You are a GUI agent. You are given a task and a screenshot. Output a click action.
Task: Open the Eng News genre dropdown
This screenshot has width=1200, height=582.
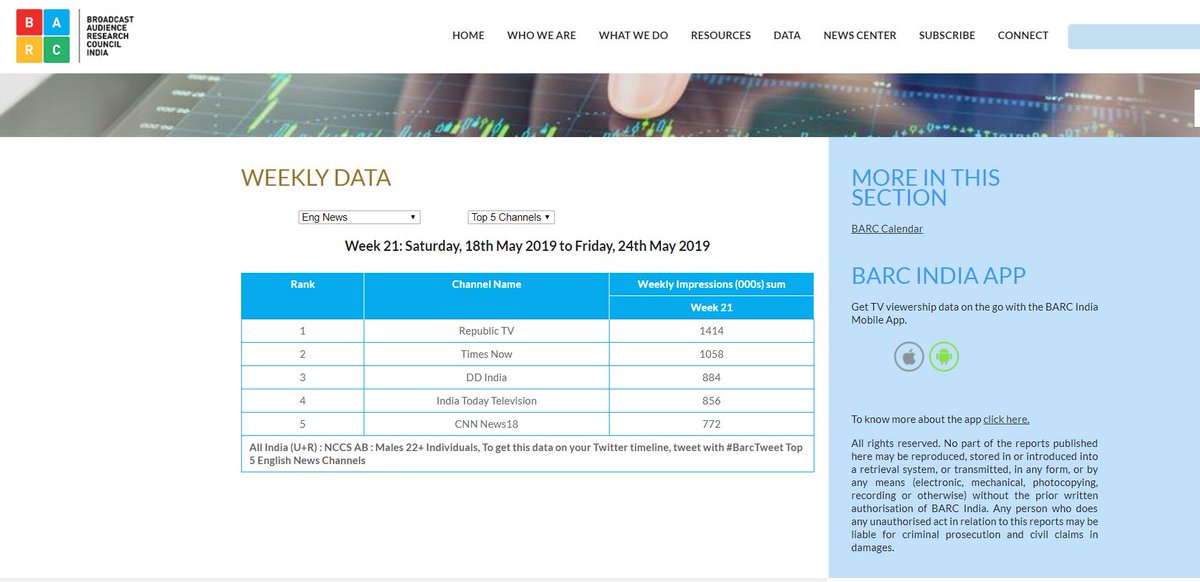tap(360, 217)
